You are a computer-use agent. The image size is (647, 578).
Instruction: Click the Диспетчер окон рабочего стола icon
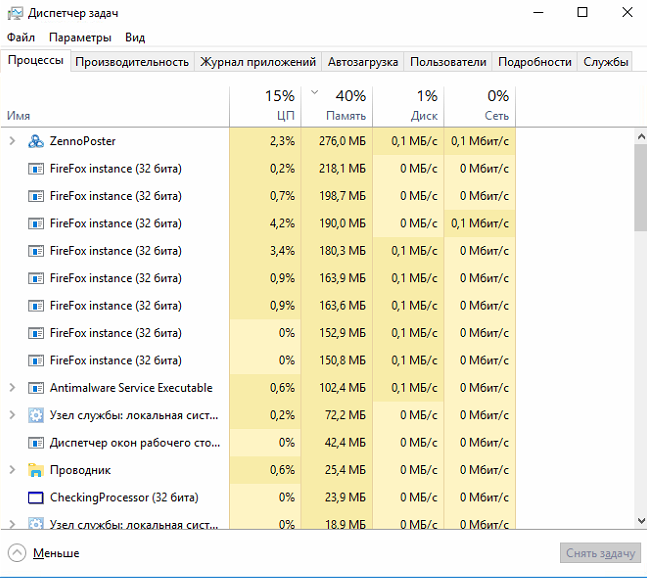click(x=36, y=443)
